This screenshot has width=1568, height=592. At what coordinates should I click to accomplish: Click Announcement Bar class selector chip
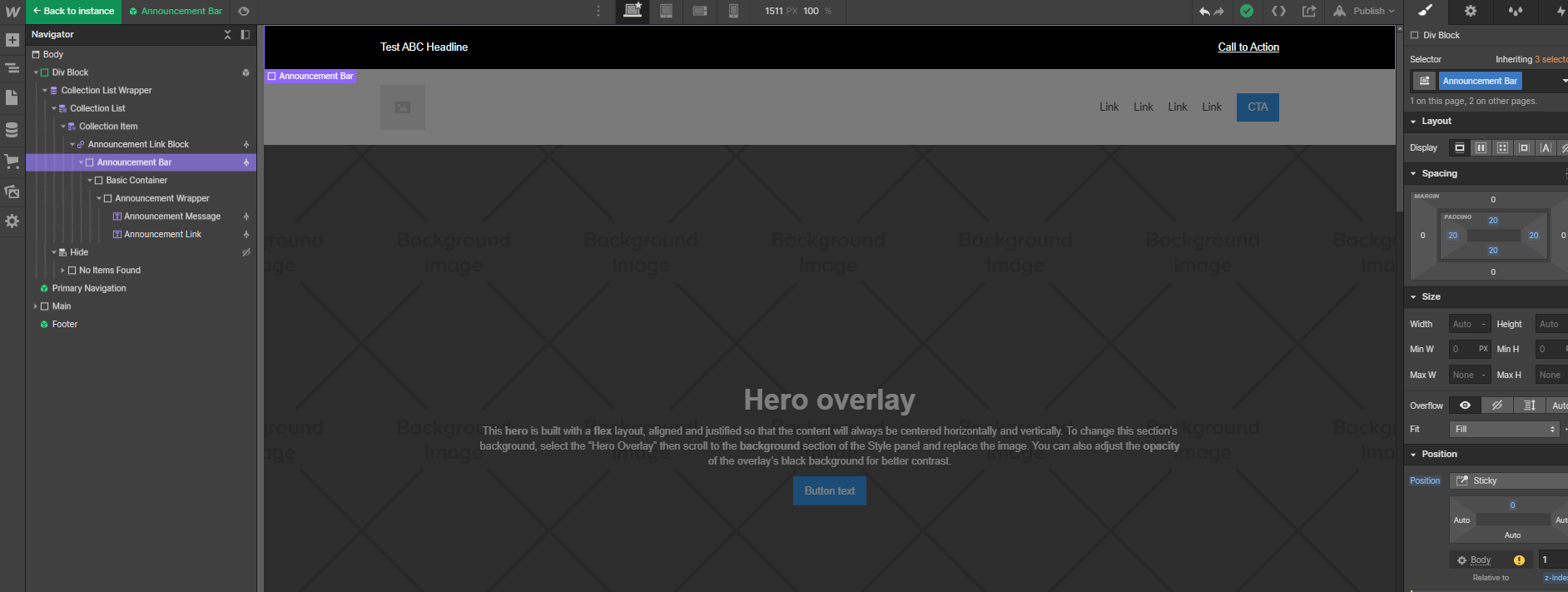point(1480,81)
